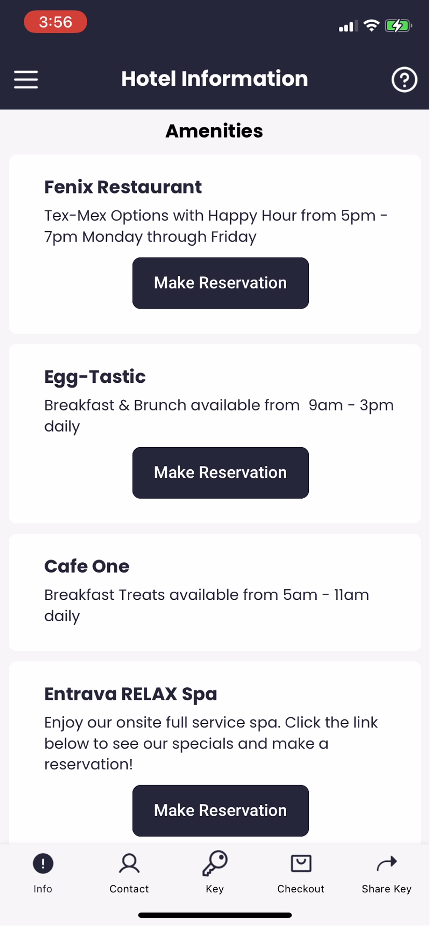The image size is (430, 926).
Task: Open the hamburger menu icon
Action: click(26, 80)
